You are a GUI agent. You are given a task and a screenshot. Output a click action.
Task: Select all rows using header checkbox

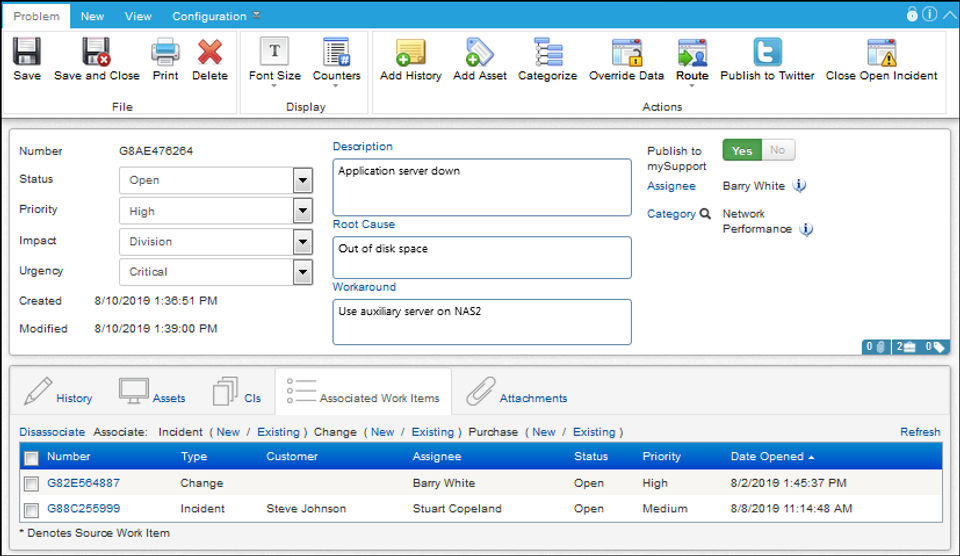[x=31, y=458]
